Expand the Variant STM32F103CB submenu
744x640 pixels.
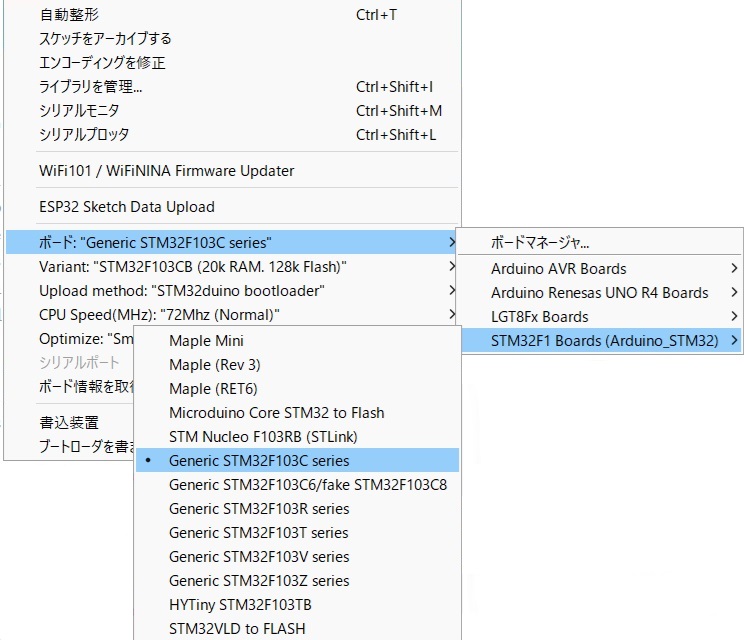[x=232, y=267]
